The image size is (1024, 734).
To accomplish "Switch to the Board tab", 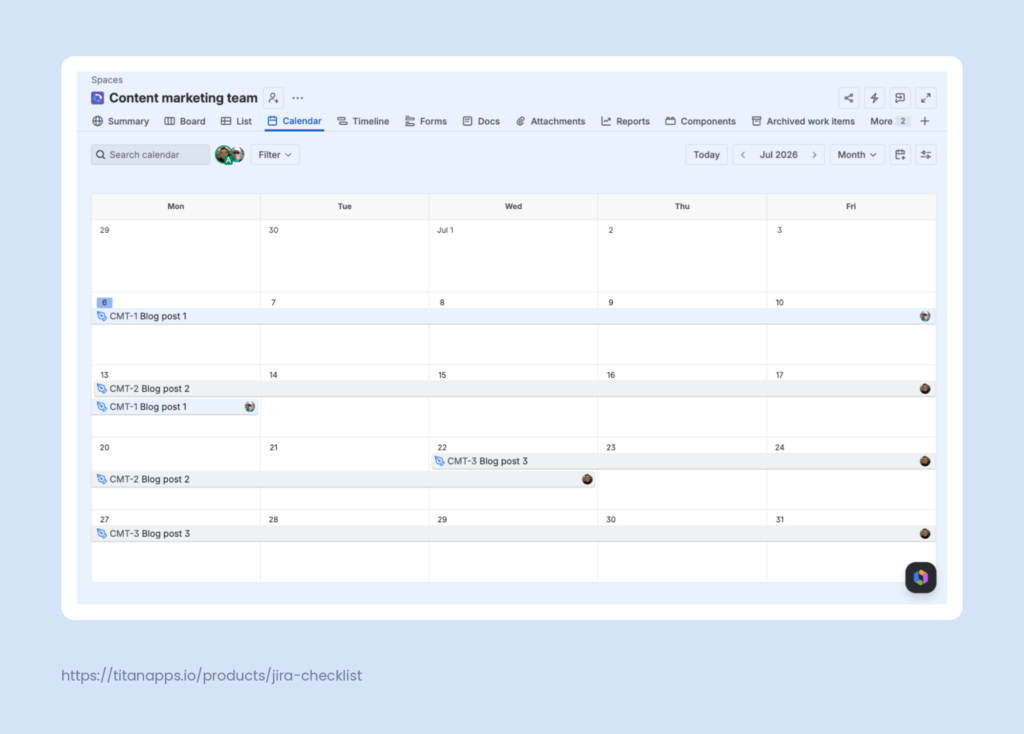I will pos(185,121).
